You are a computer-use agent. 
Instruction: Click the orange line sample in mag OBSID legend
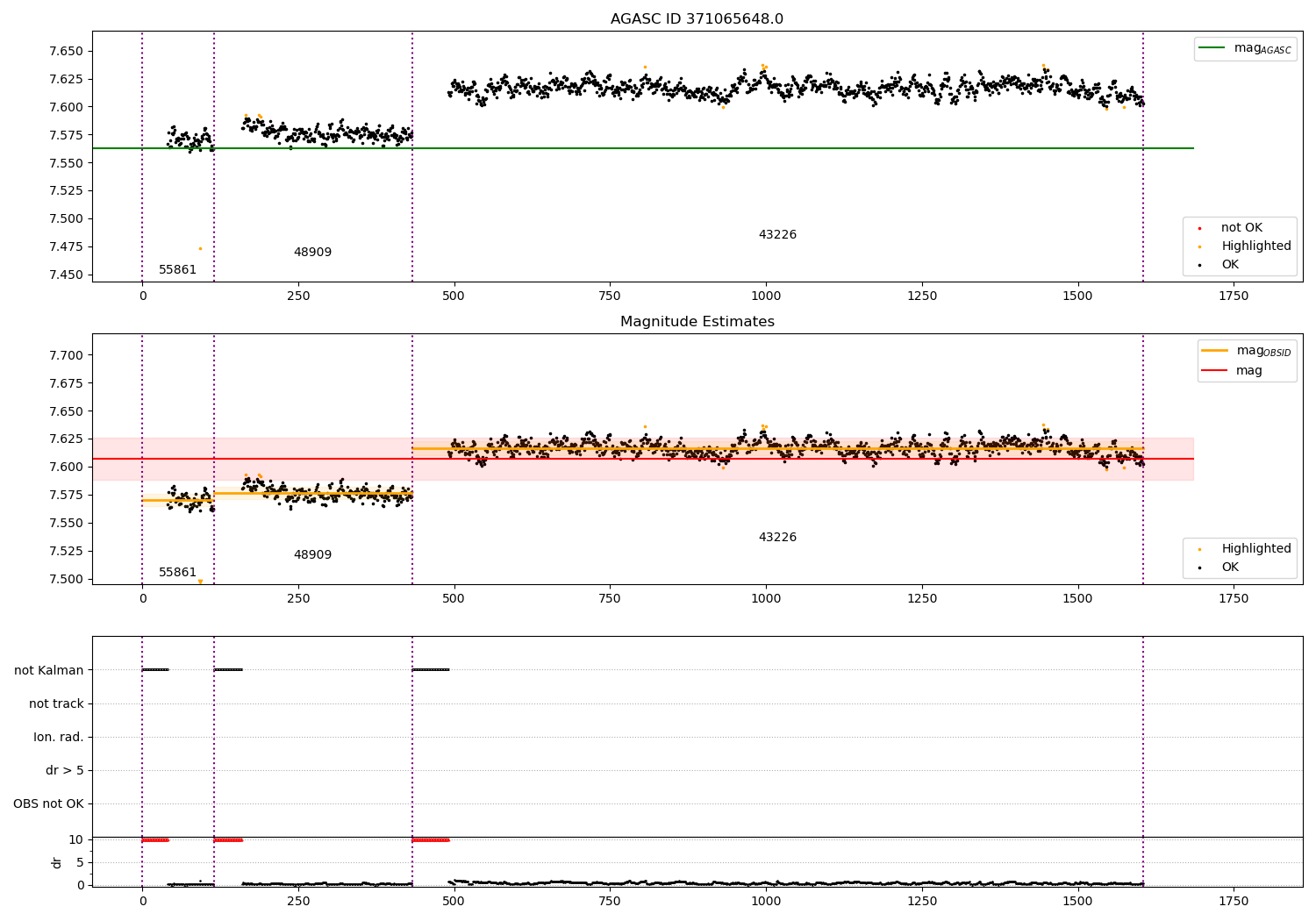point(1215,351)
